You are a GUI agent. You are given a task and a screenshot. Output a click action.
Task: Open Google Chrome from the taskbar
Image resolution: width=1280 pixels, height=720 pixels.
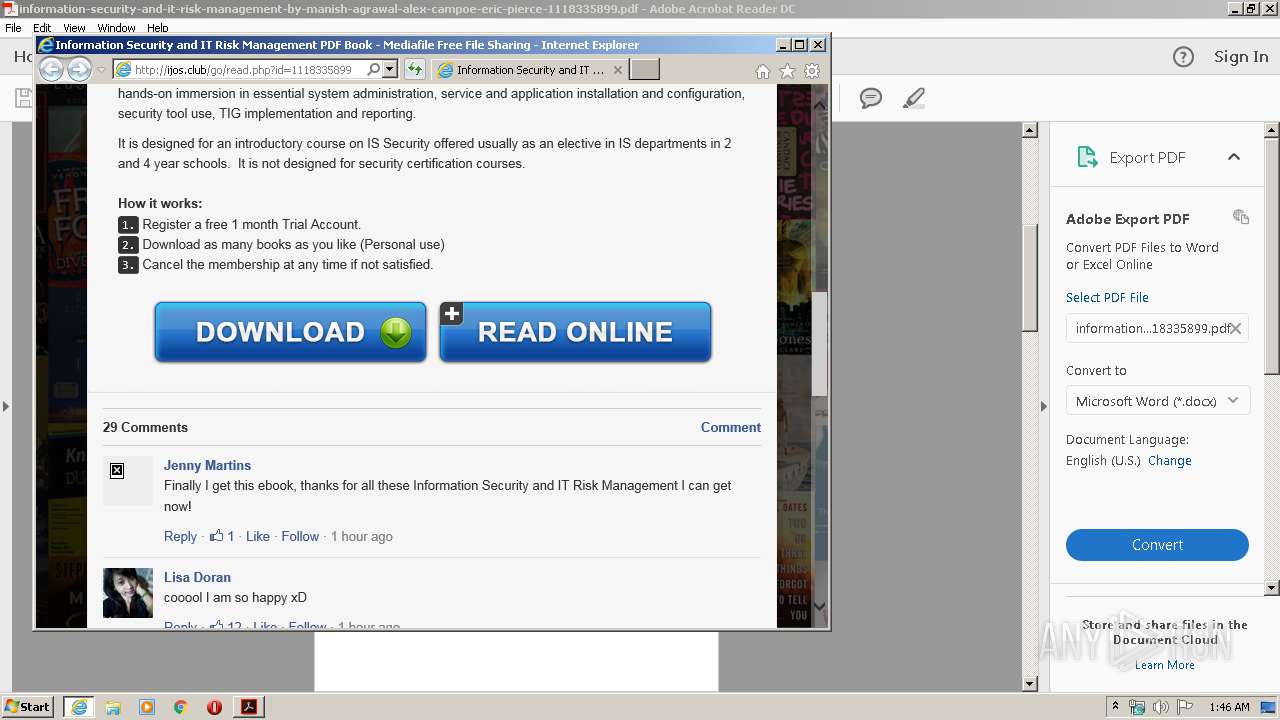pos(181,707)
